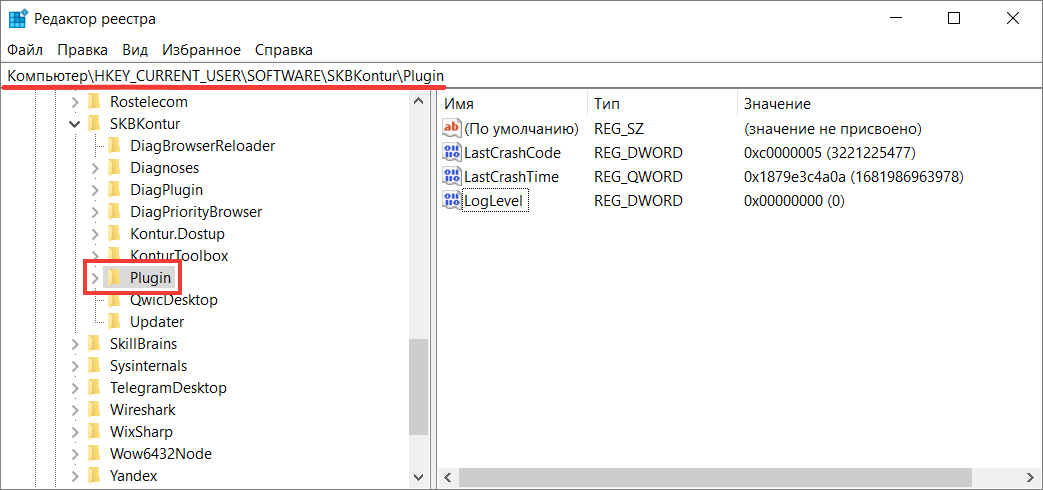Expand the Wireshark key
1043x490 pixels.
pyautogui.click(x=74, y=410)
